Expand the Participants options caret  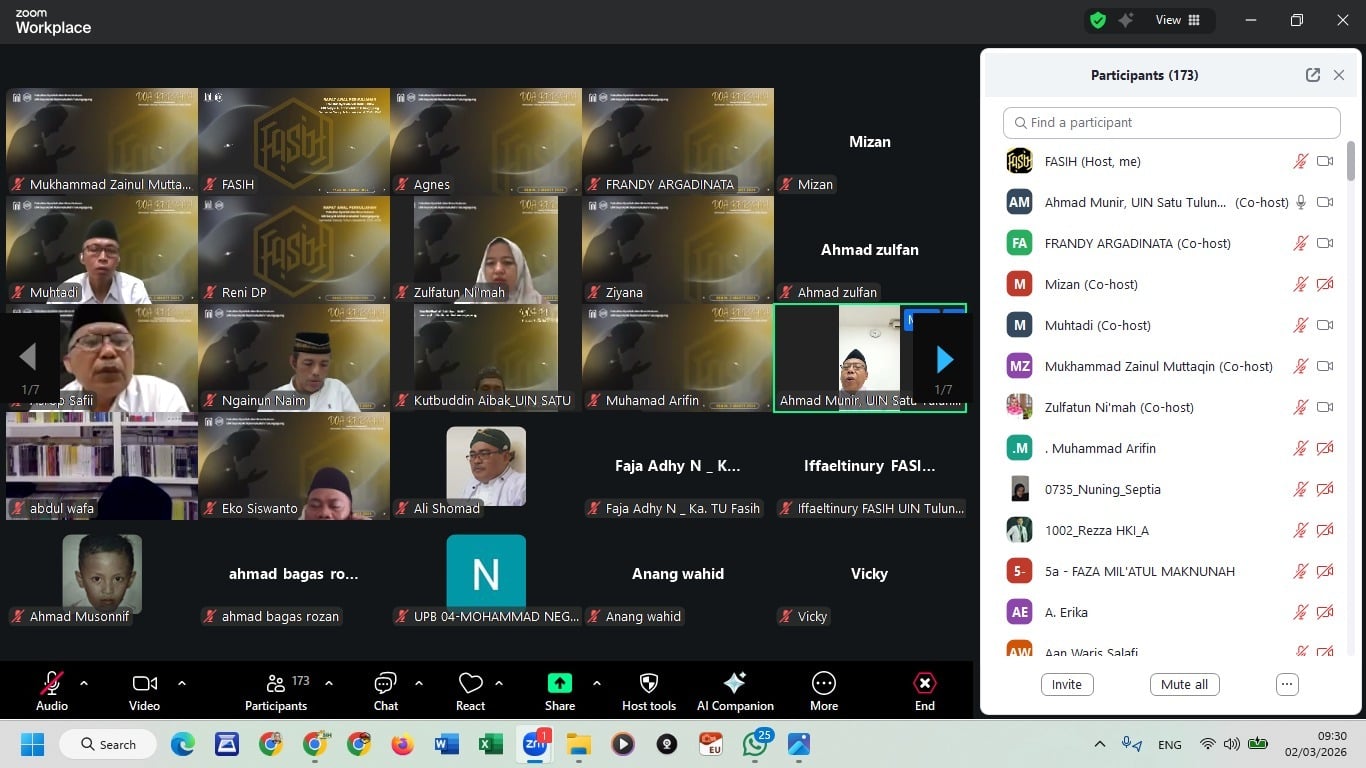click(x=328, y=683)
